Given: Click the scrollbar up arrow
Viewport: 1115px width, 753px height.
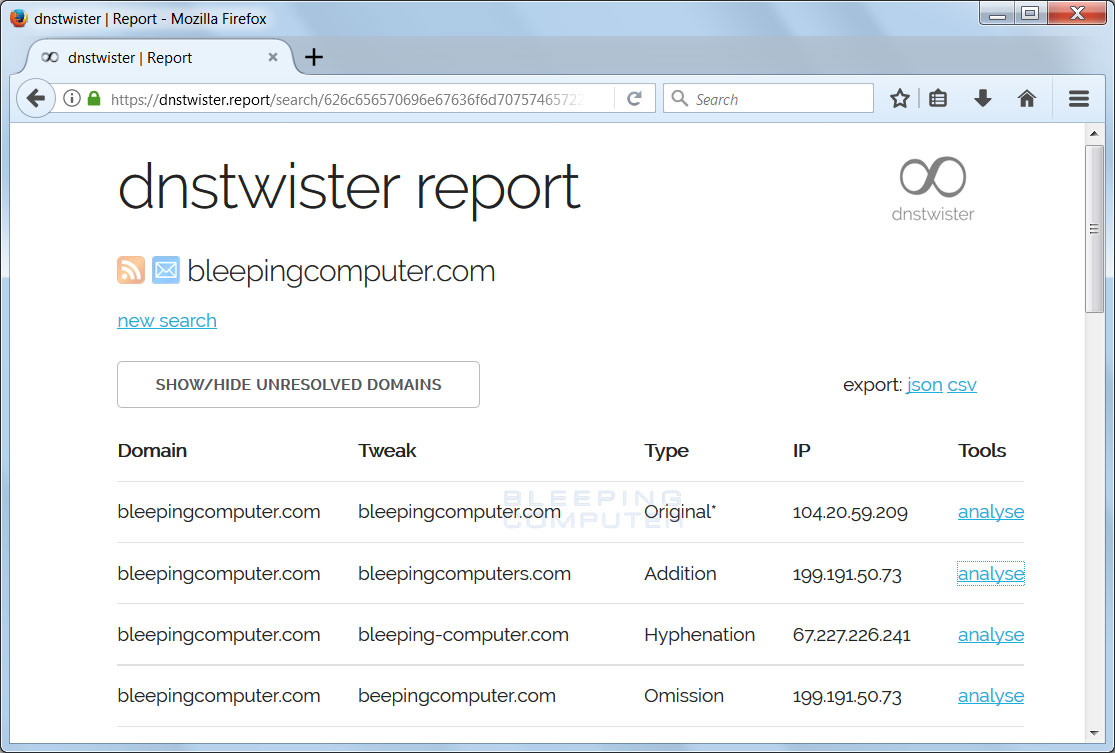Looking at the screenshot, I should click(1094, 133).
